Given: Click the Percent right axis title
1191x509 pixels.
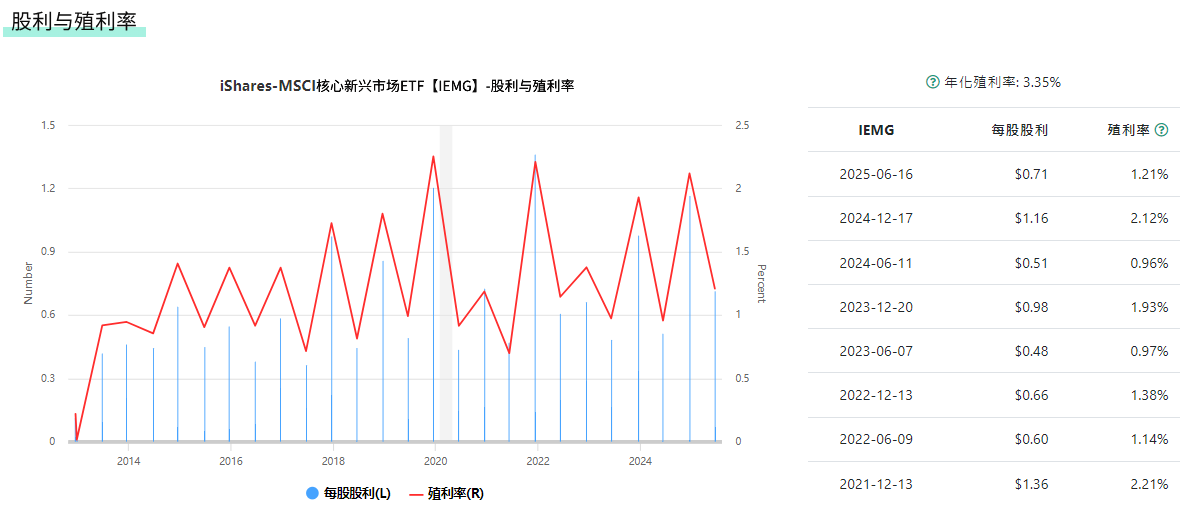Looking at the screenshot, I should [x=762, y=283].
